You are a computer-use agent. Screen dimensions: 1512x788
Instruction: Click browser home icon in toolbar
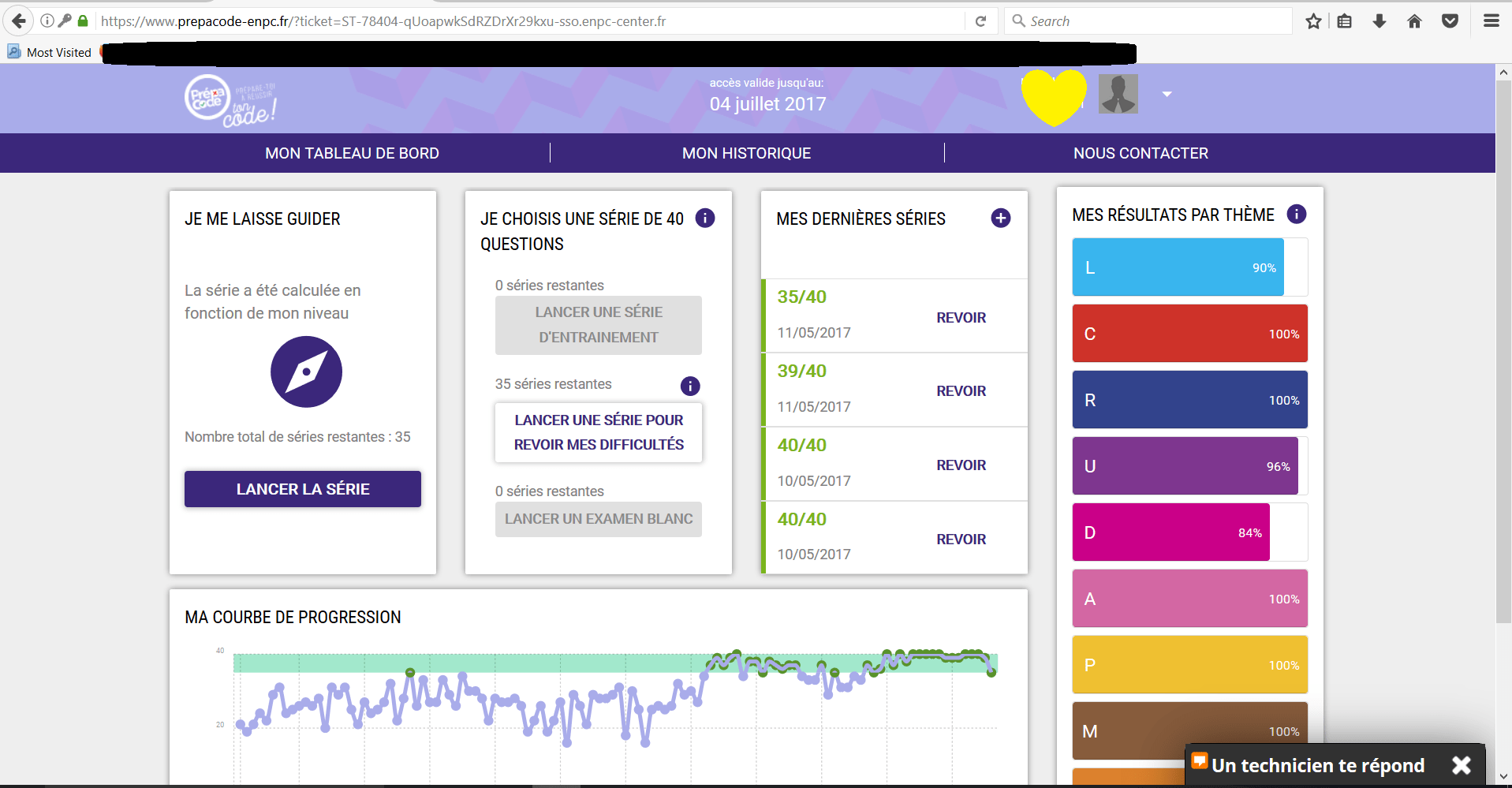pyautogui.click(x=1414, y=21)
